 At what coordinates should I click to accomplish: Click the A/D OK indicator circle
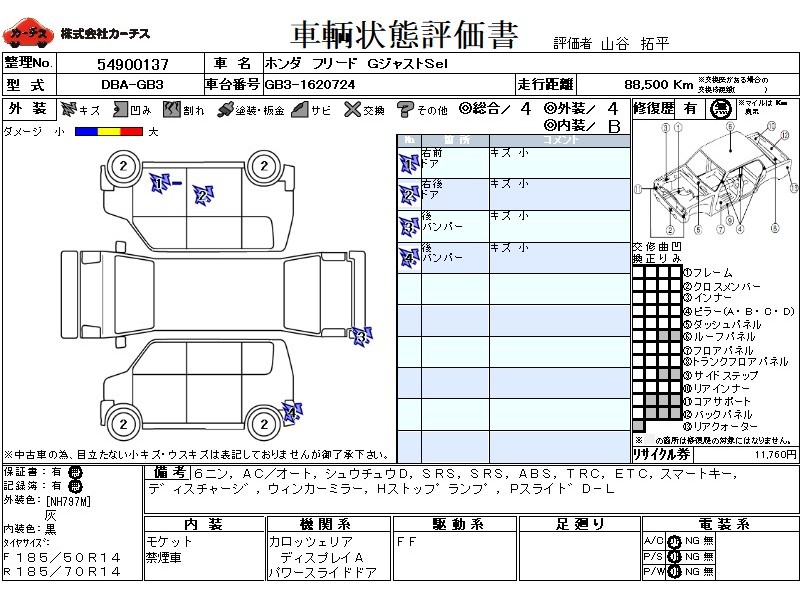[x=673, y=542]
